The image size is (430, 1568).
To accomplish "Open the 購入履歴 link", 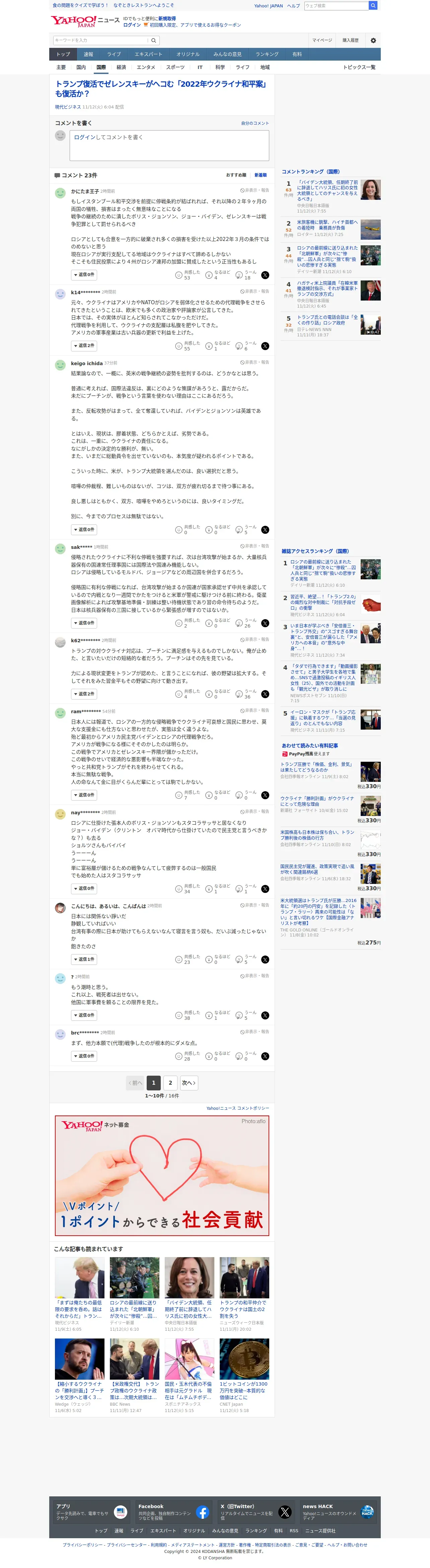I will [350, 41].
